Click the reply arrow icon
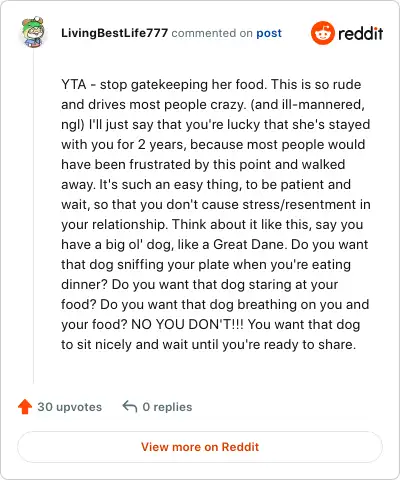The image size is (400, 480). coord(130,407)
